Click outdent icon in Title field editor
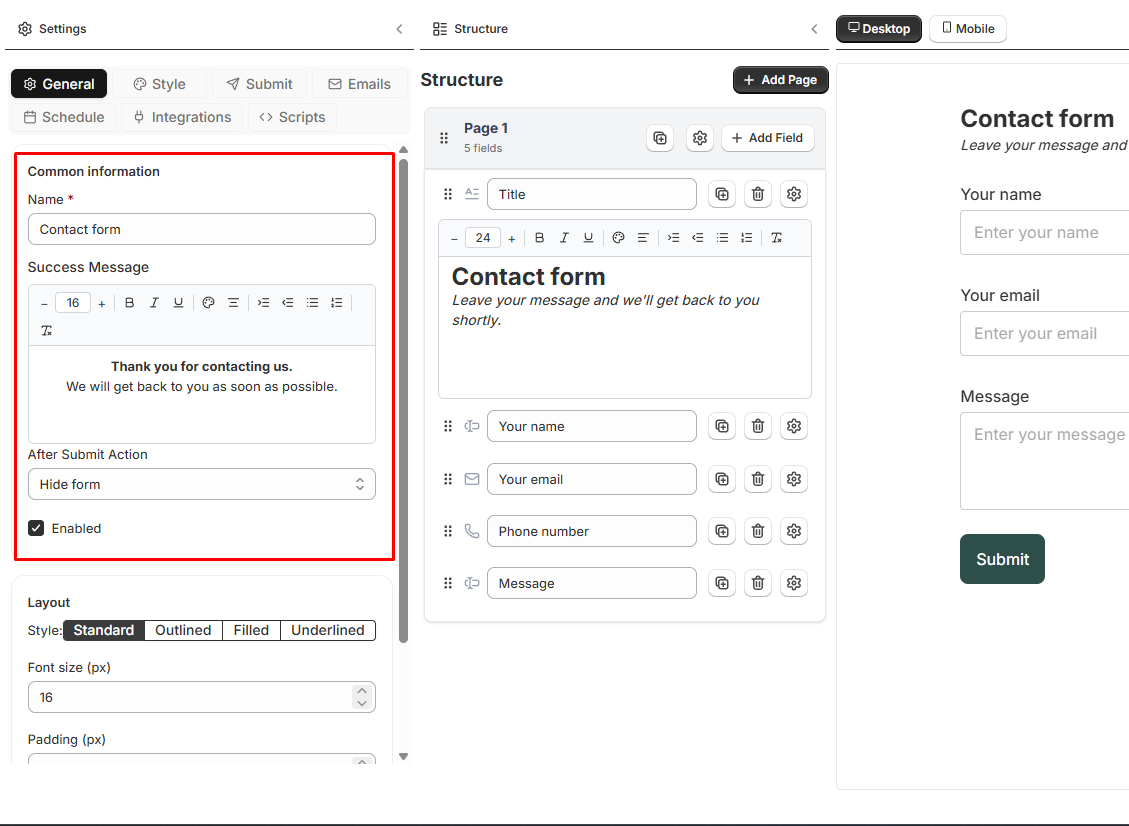The height and width of the screenshot is (826, 1129). [x=698, y=238]
